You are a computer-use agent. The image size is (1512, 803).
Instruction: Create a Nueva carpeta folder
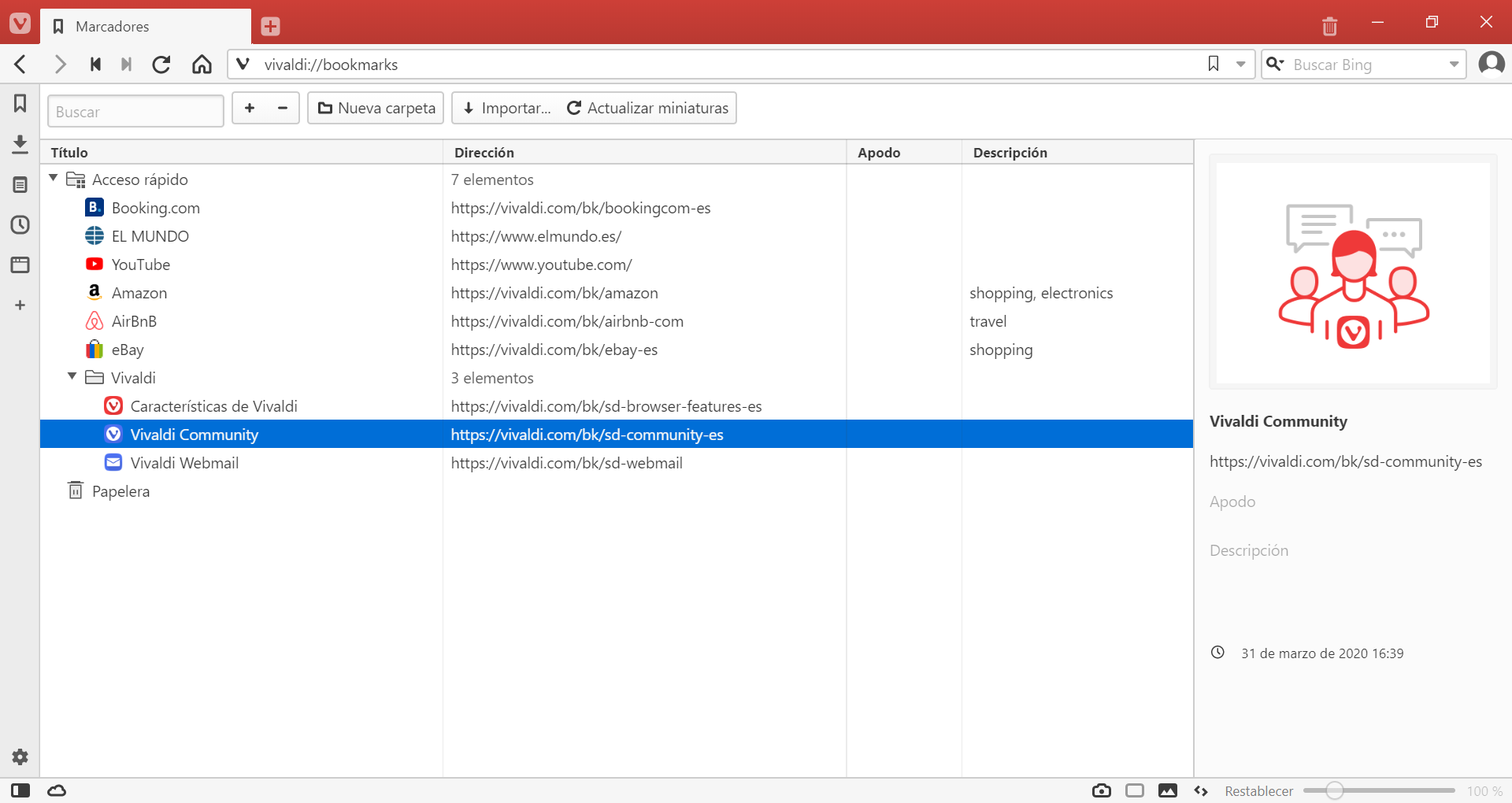[376, 108]
